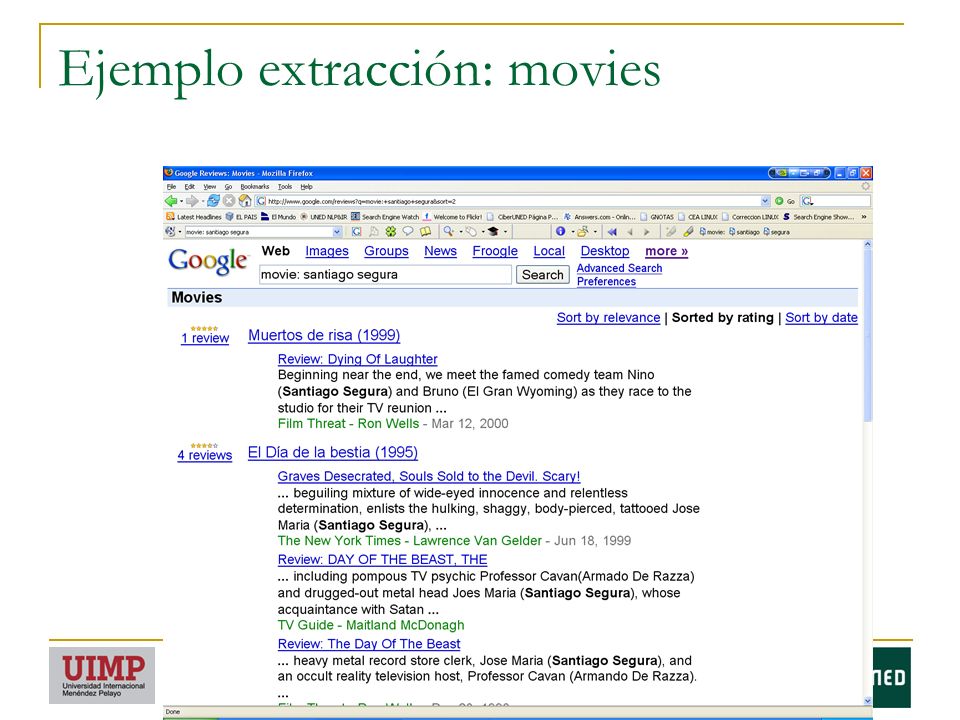Open Muertos de risa (1999) result

coord(324,336)
